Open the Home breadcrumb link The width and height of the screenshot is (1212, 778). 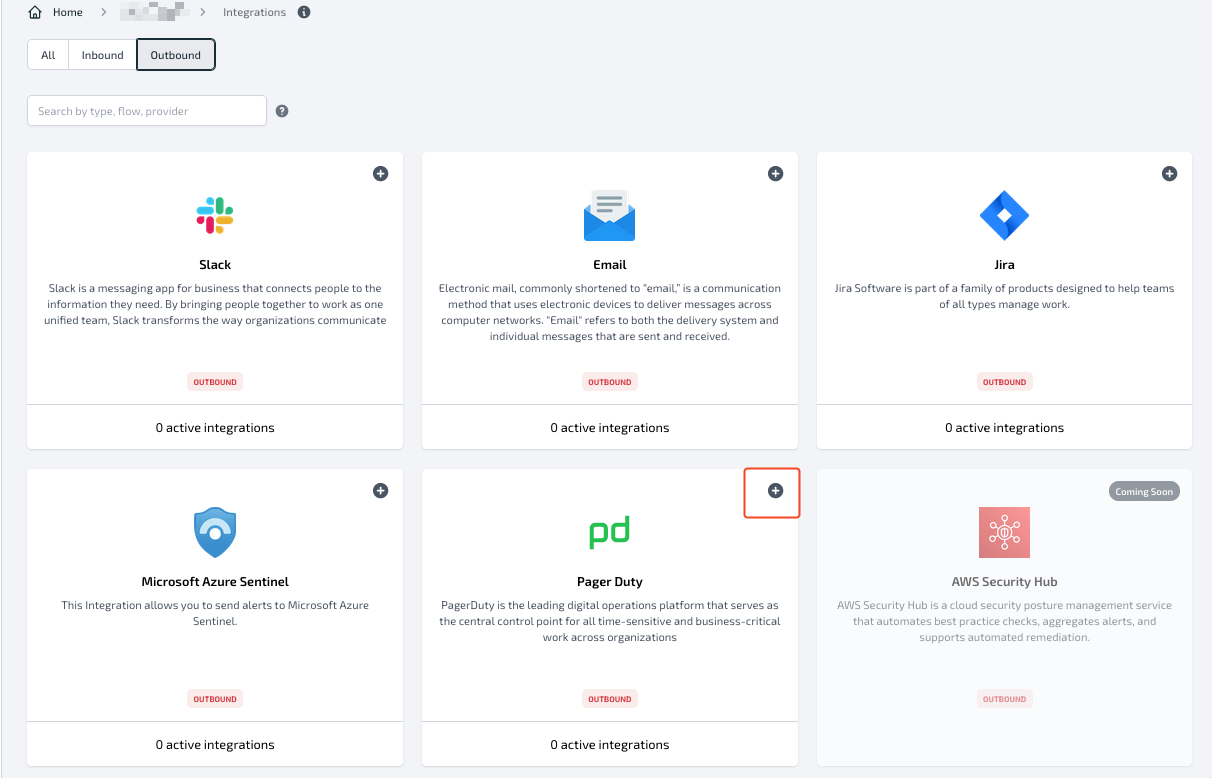[67, 13]
